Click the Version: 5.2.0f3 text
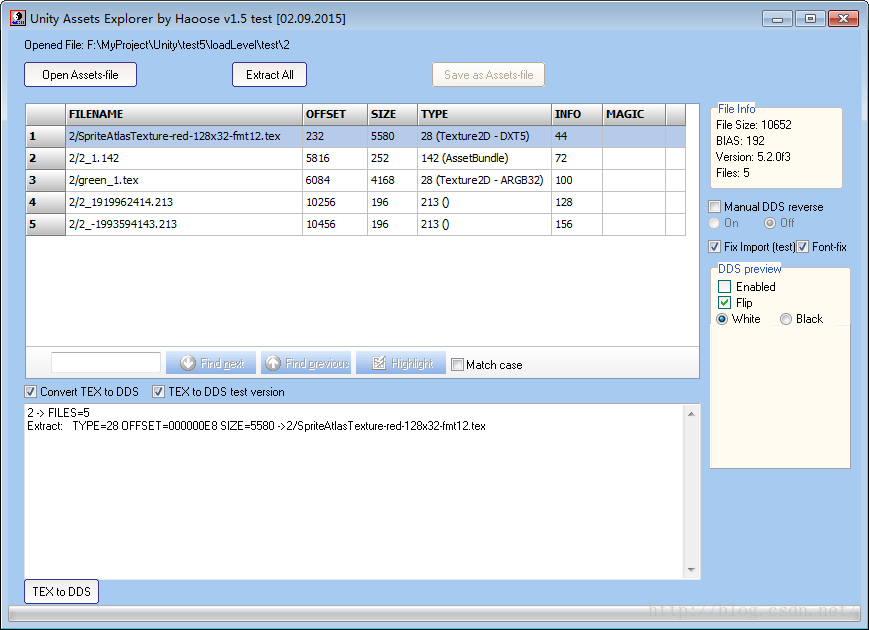The height and width of the screenshot is (630, 869). pyautogui.click(x=753, y=157)
